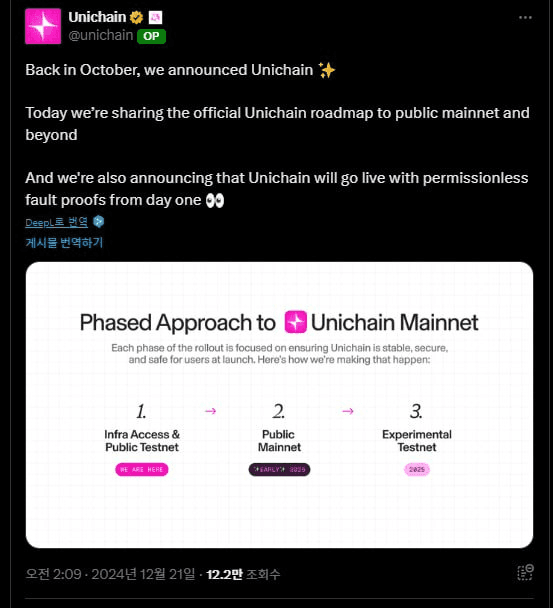Click the pink Unichain logo in the roadmap image
Screen dimensions: 553x608
click(x=296, y=322)
